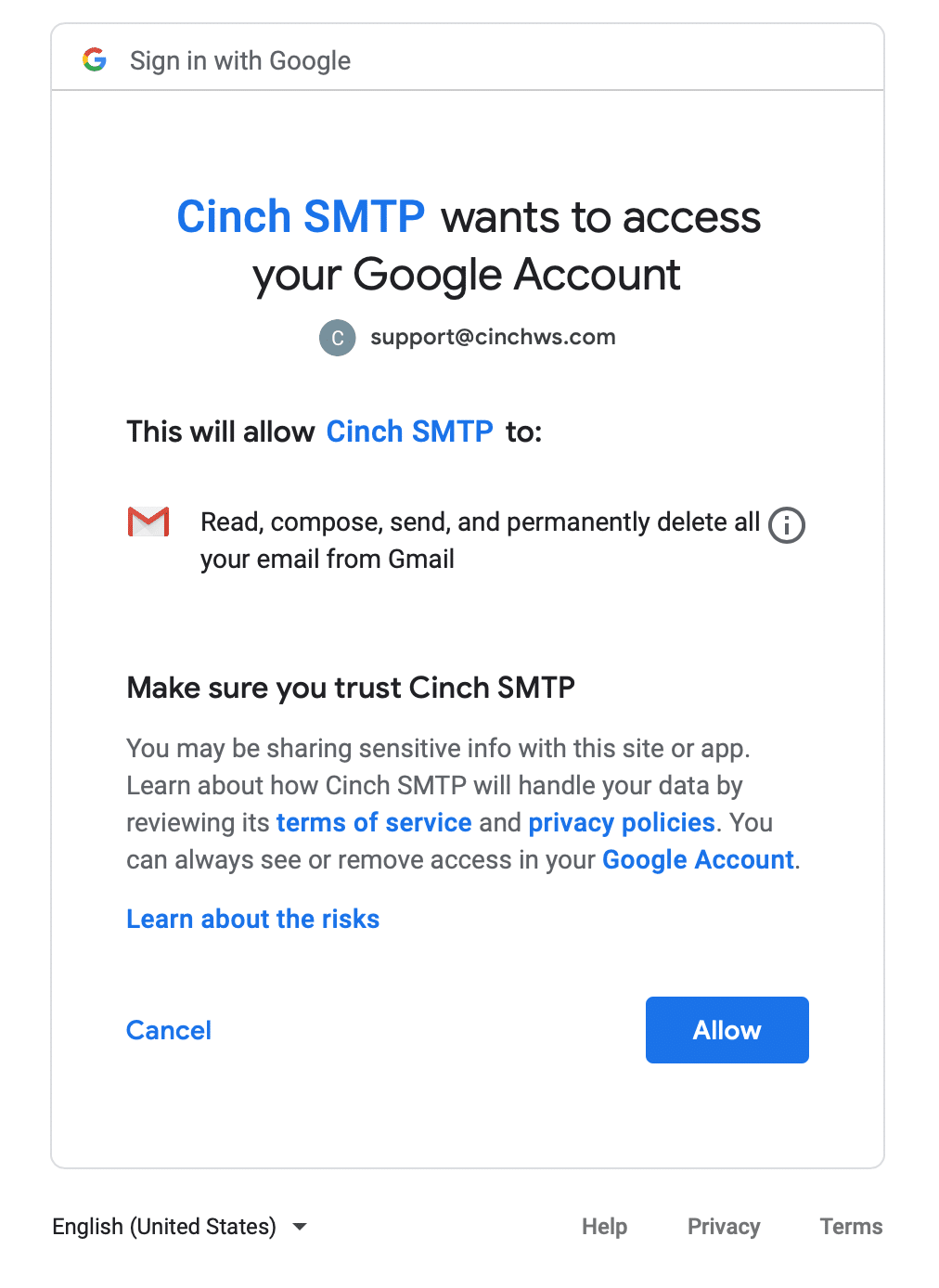Click the Cancel button
Image resolution: width=939 pixels, height=1288 pixels.
pyautogui.click(x=169, y=1030)
